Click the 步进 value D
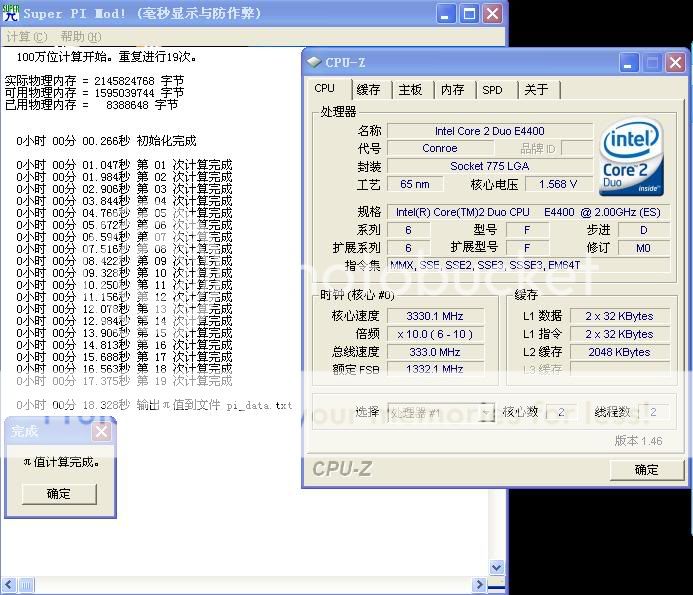The height and width of the screenshot is (595, 693). [644, 230]
